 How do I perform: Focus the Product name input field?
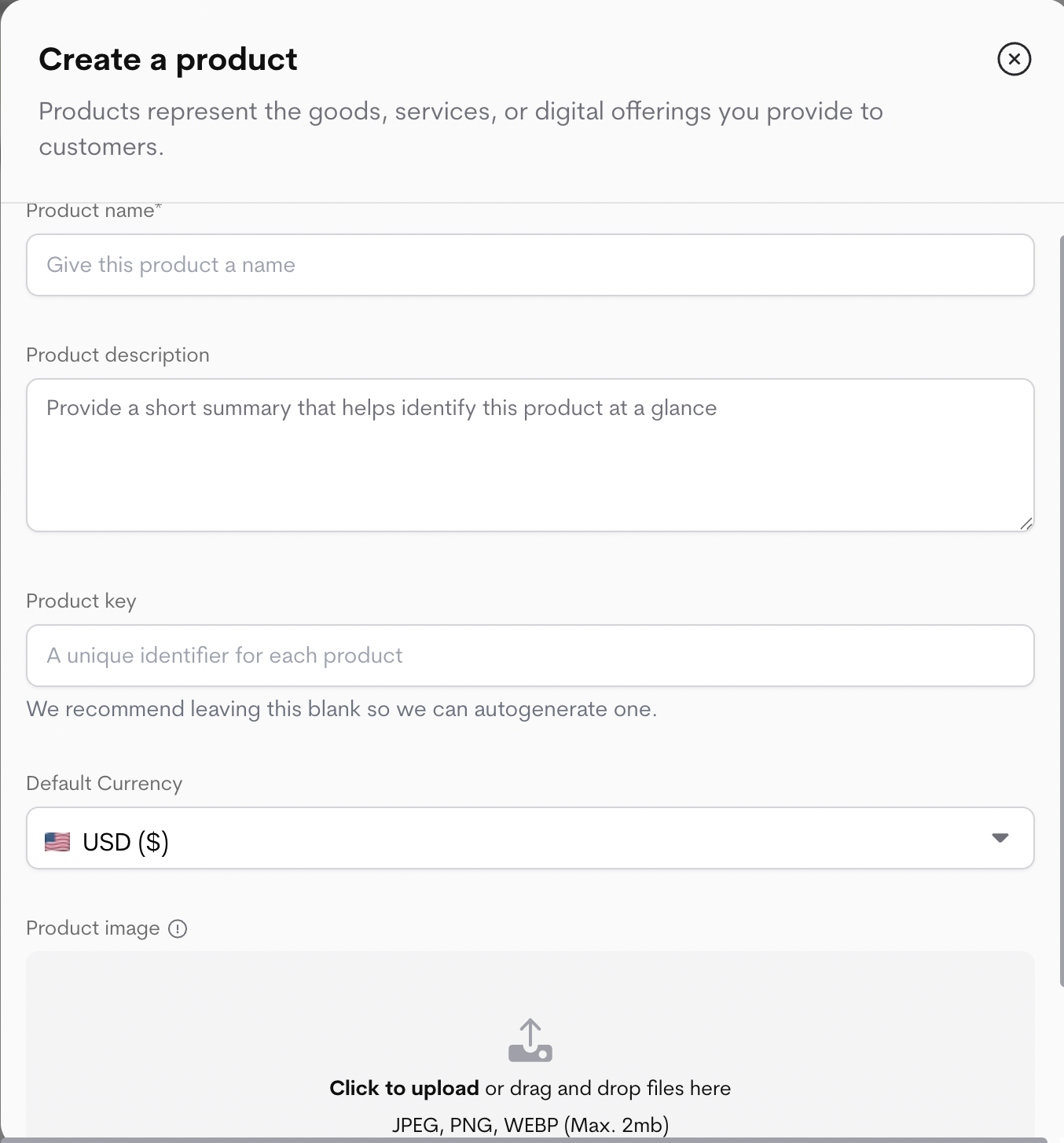tap(530, 265)
